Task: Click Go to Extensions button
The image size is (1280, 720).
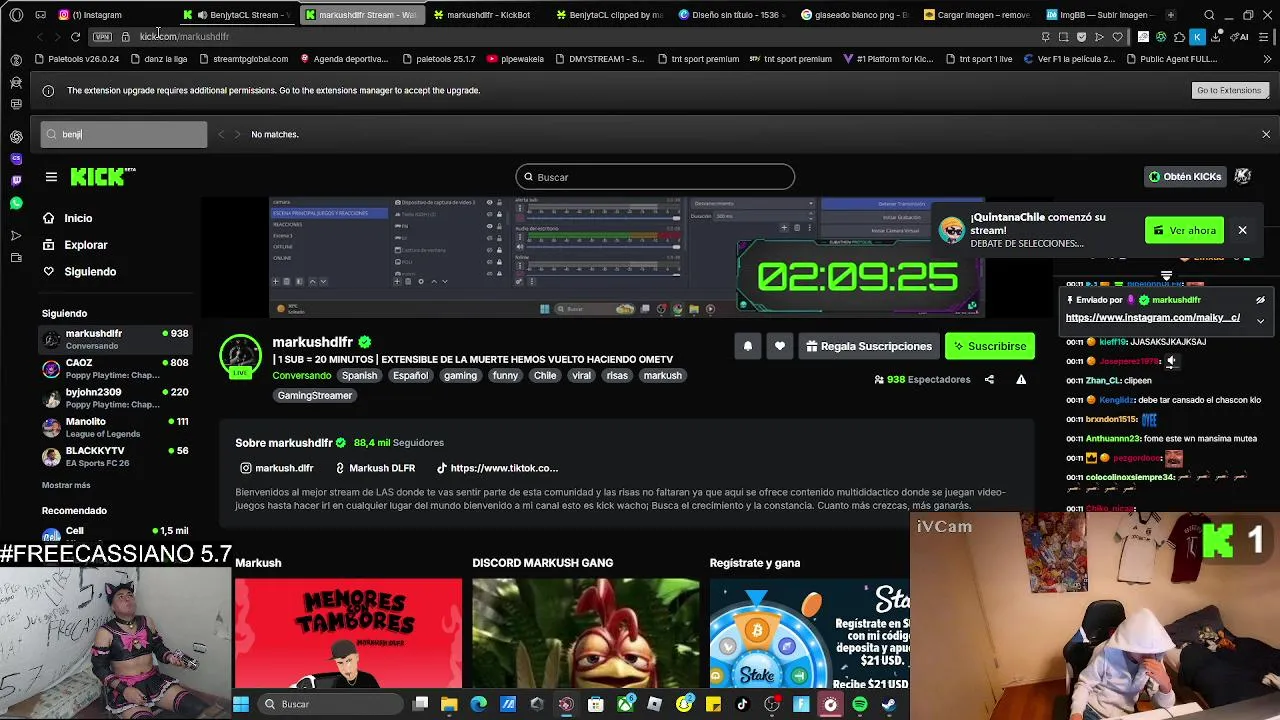Action: pyautogui.click(x=1229, y=90)
